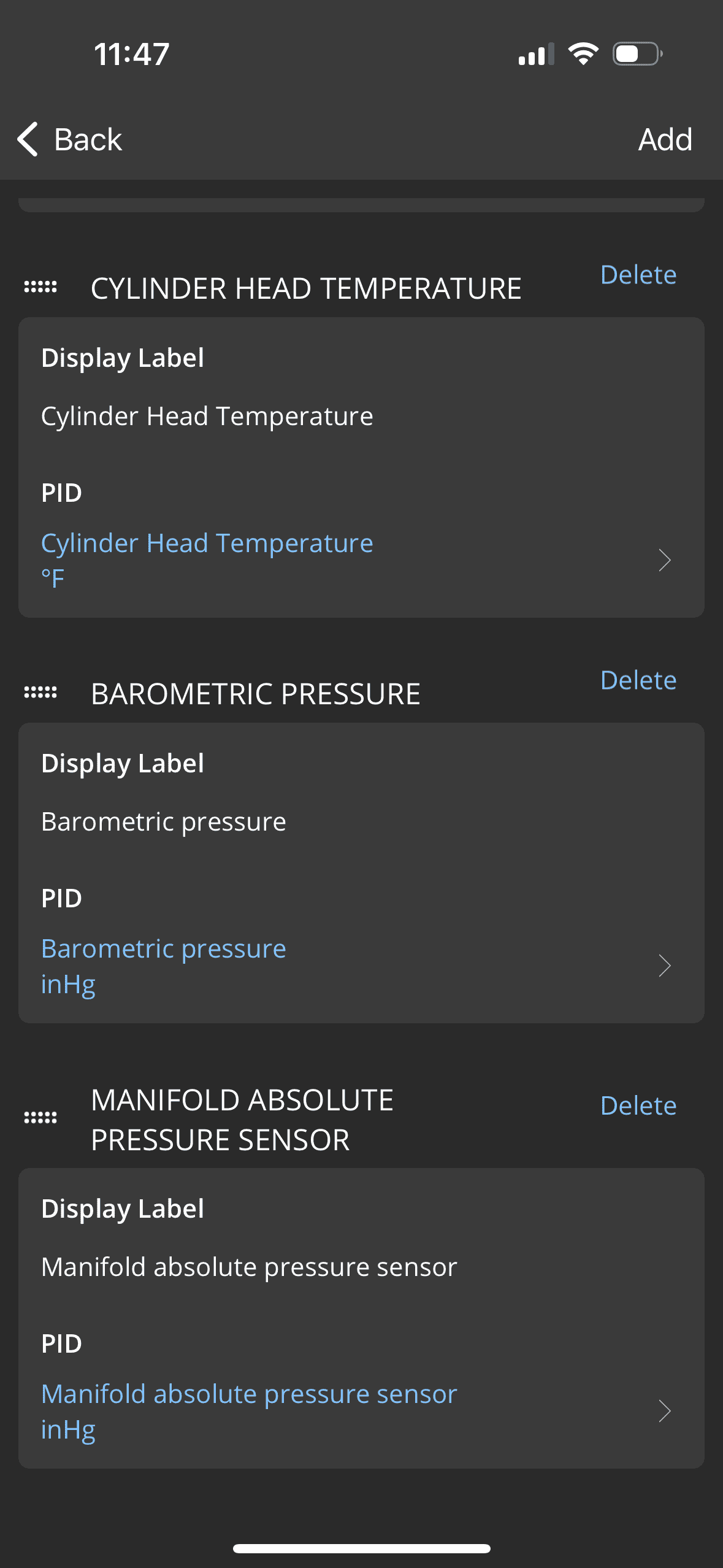Tap the Wi-Fi status icon
Viewport: 723px width, 1568px height.
583,54
